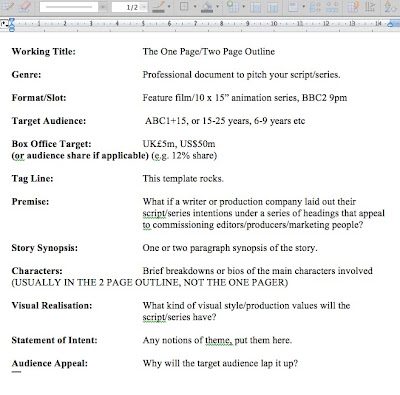Click Distribute Columns Evenly icon
This screenshot has width=400, height=395.
tap(332, 7)
